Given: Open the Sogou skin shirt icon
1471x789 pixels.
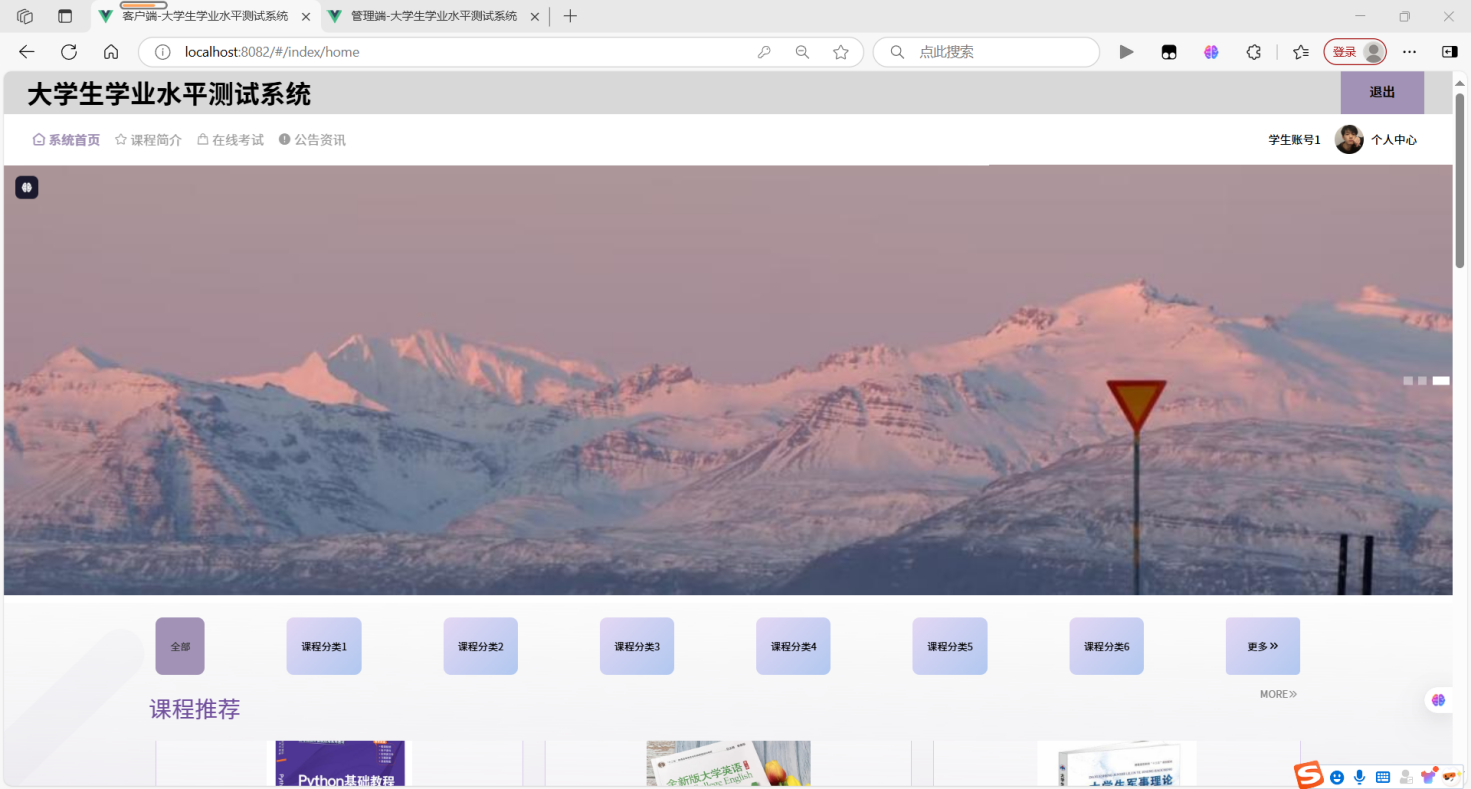Looking at the screenshot, I should click(1428, 776).
